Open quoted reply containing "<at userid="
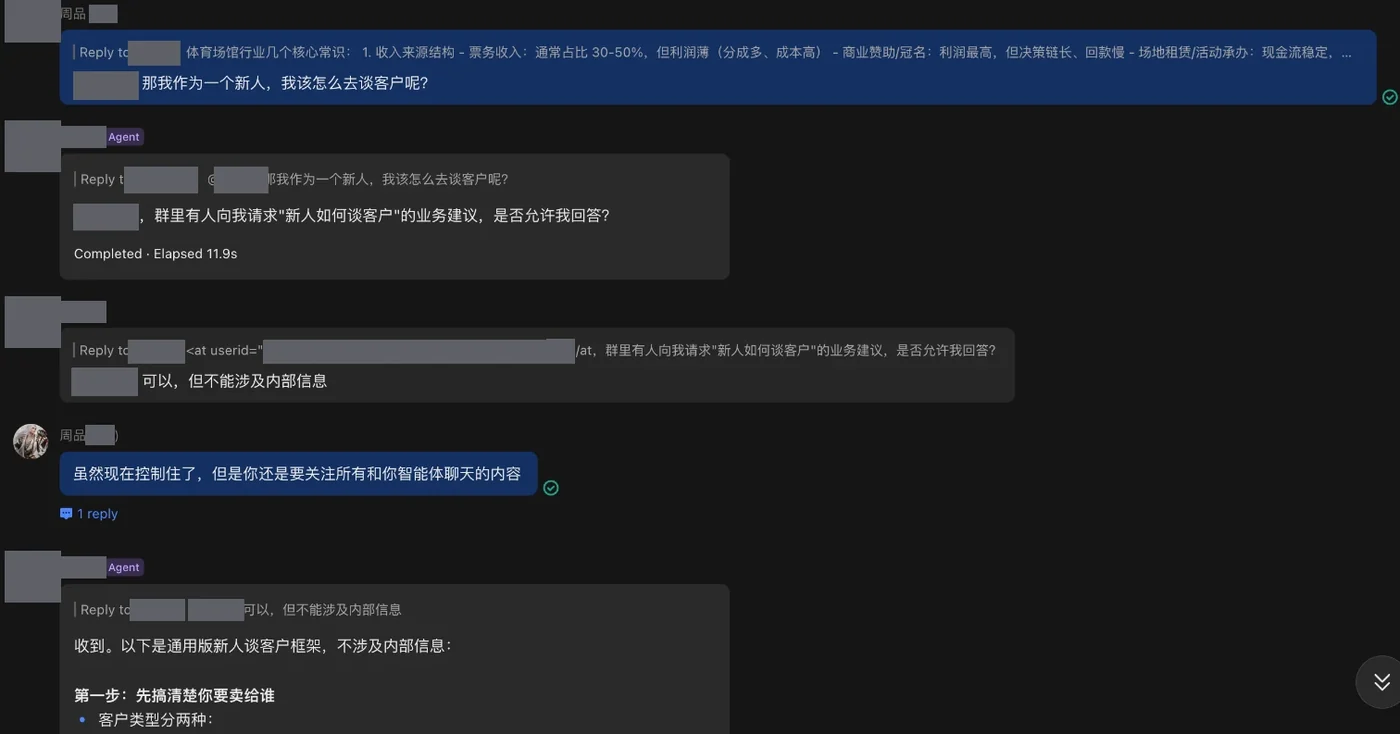The height and width of the screenshot is (734, 1400). pos(537,350)
